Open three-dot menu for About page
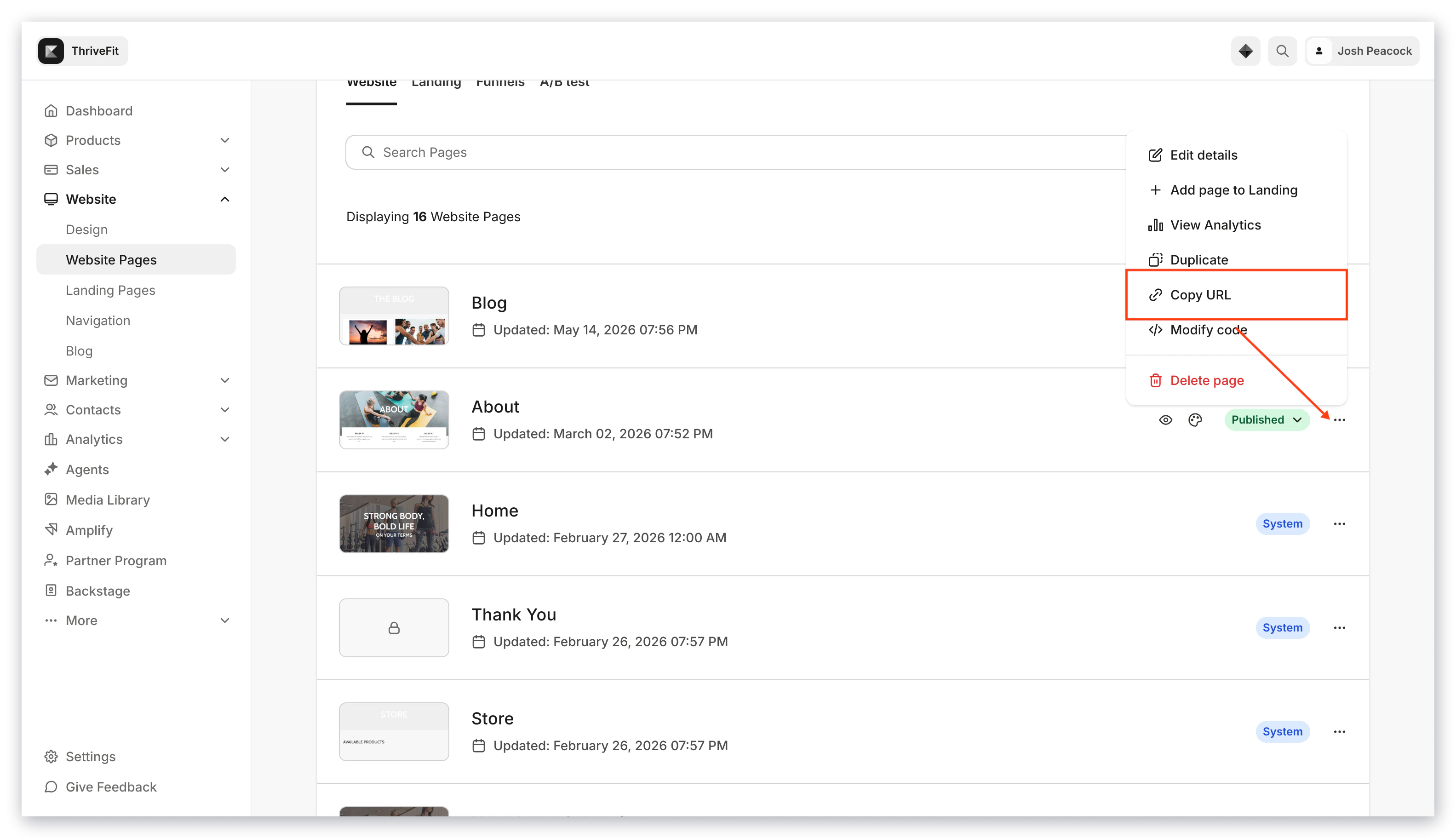 tap(1339, 419)
